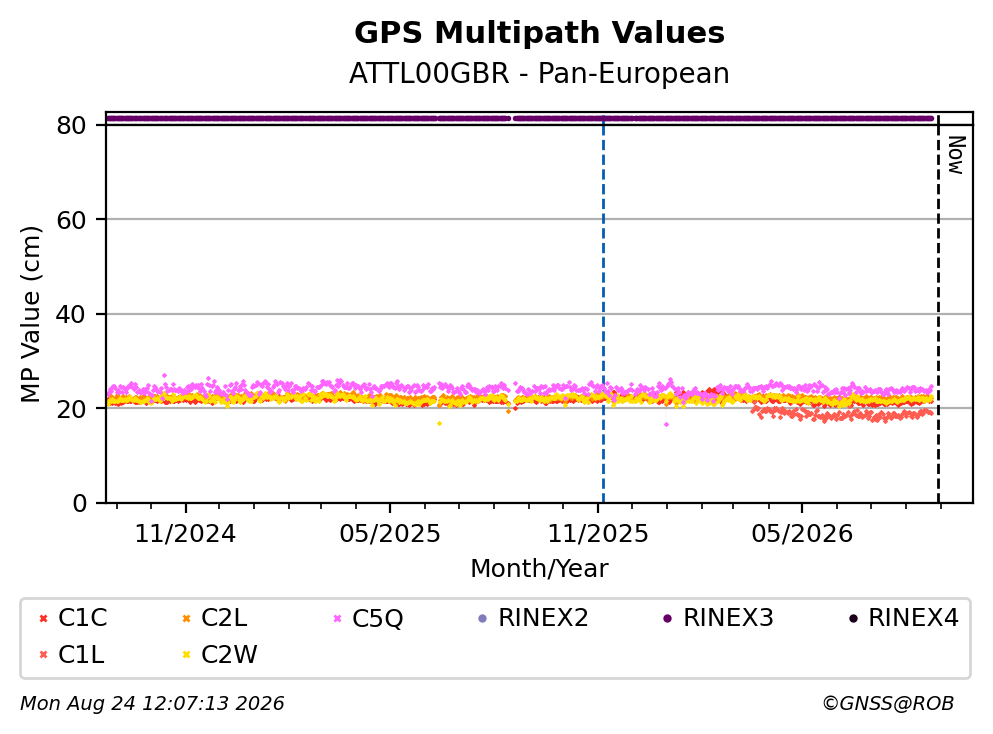Select the RINEX3 legend label

728,618
